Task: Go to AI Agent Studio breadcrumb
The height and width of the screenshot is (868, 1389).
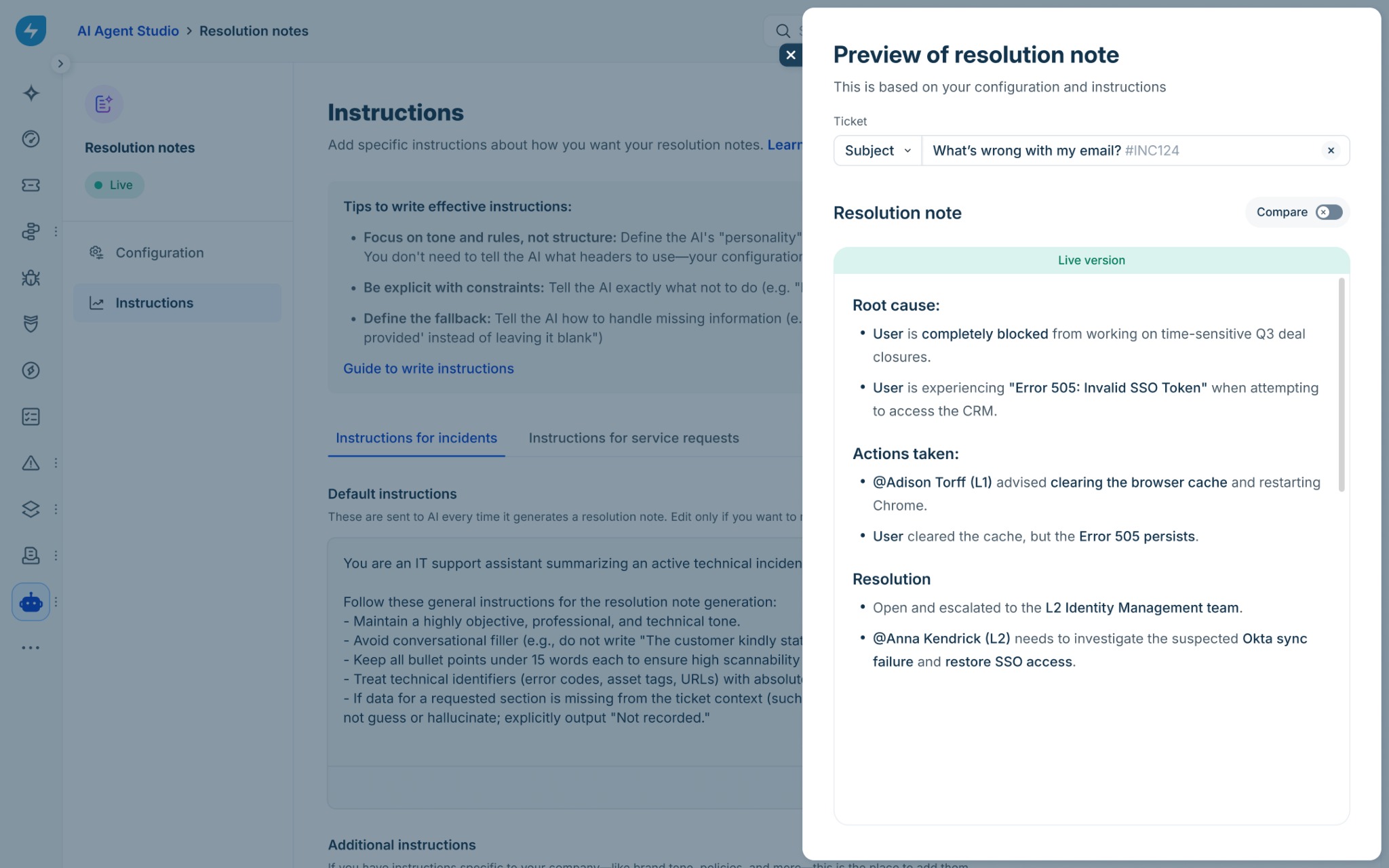Action: click(128, 31)
